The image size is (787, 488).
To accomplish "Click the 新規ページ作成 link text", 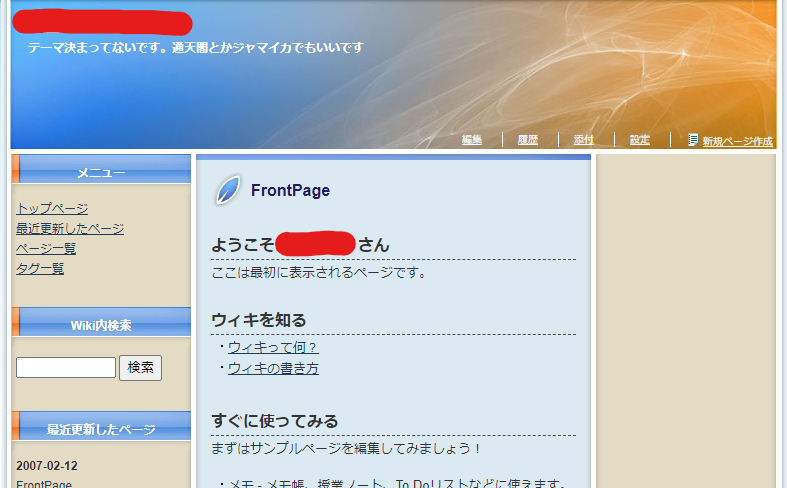I will coord(737,141).
